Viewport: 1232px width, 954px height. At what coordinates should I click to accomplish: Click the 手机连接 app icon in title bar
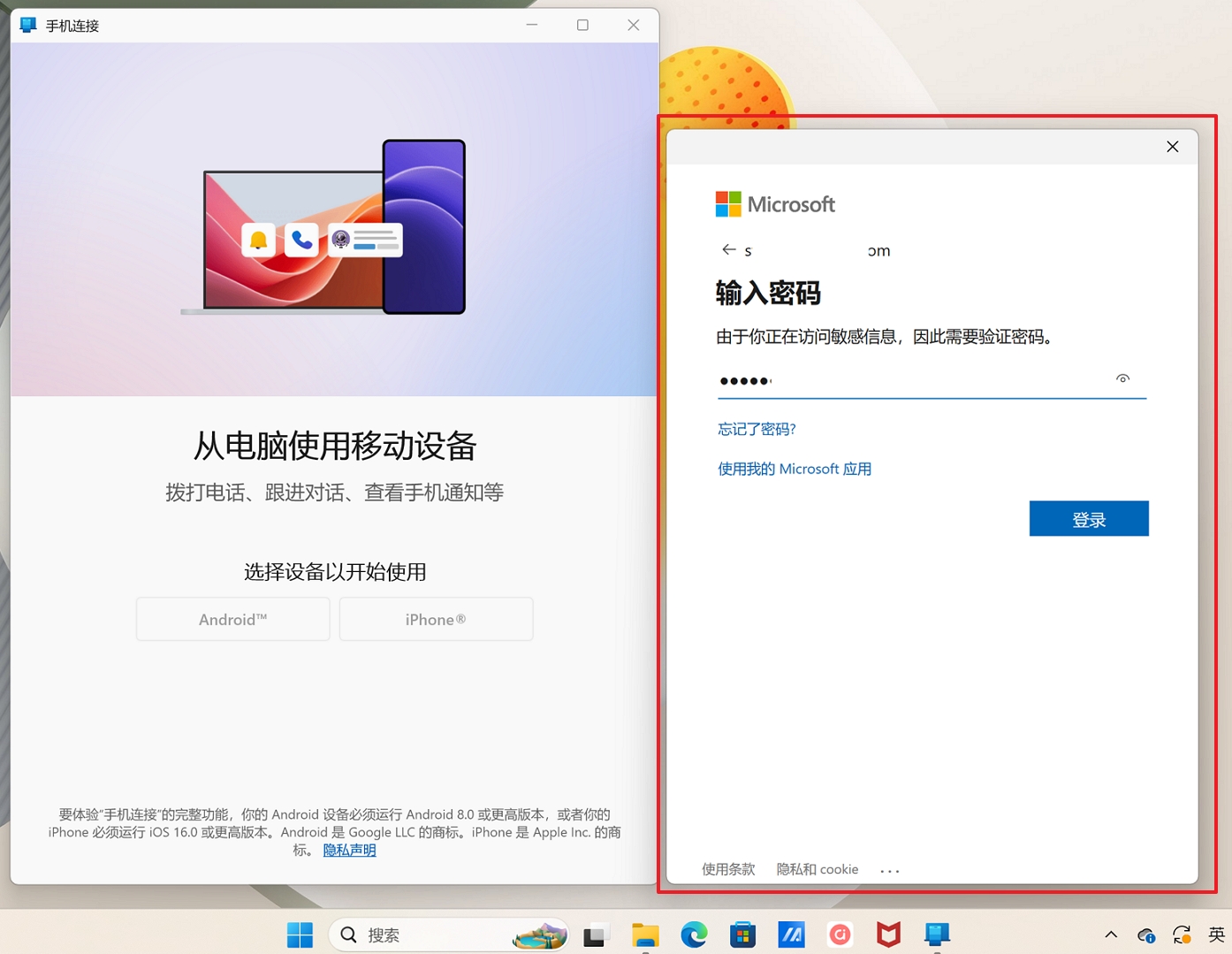coord(28,25)
